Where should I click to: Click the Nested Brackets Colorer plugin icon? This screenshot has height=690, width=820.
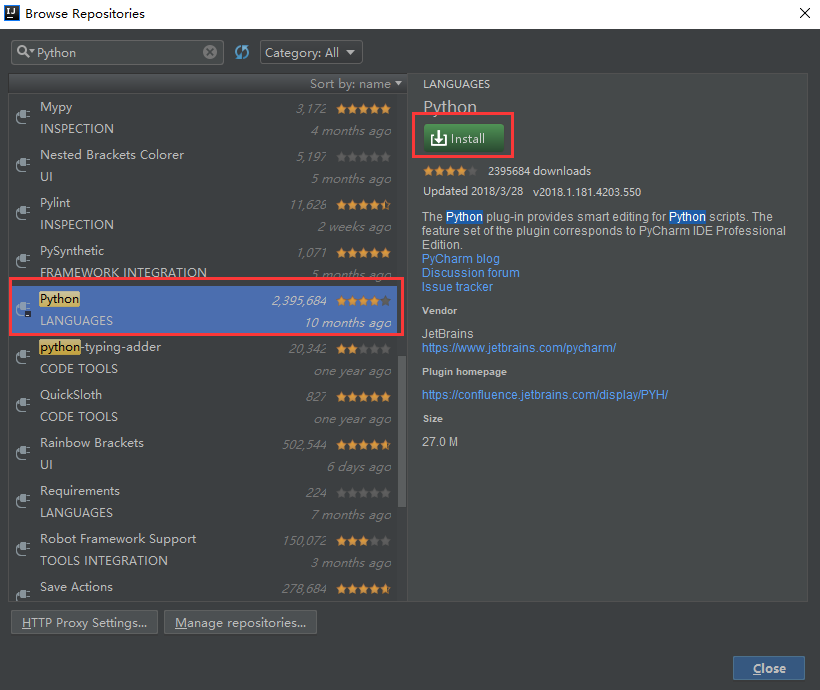[x=23, y=165]
